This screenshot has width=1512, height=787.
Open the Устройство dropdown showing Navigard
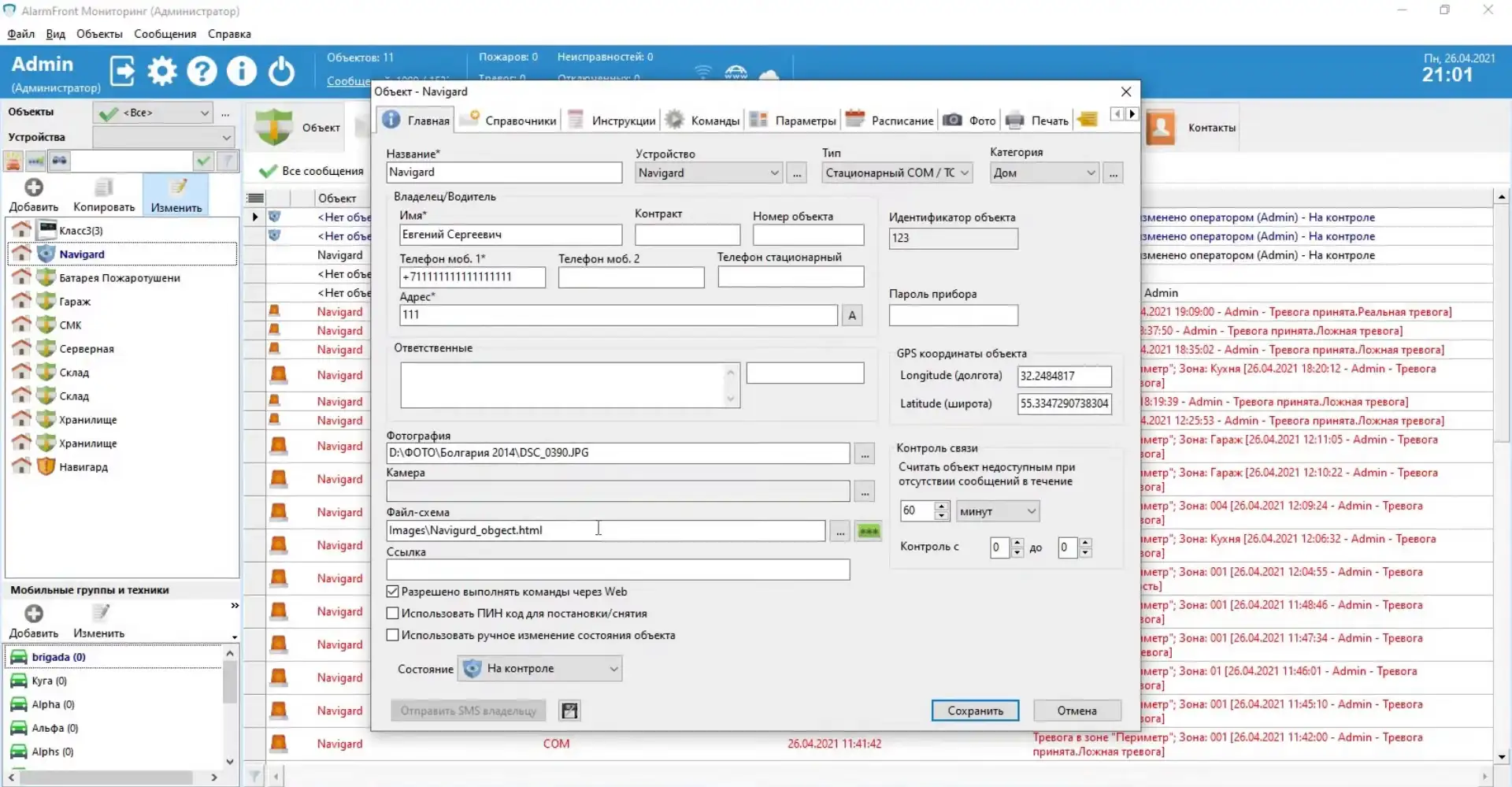click(708, 173)
